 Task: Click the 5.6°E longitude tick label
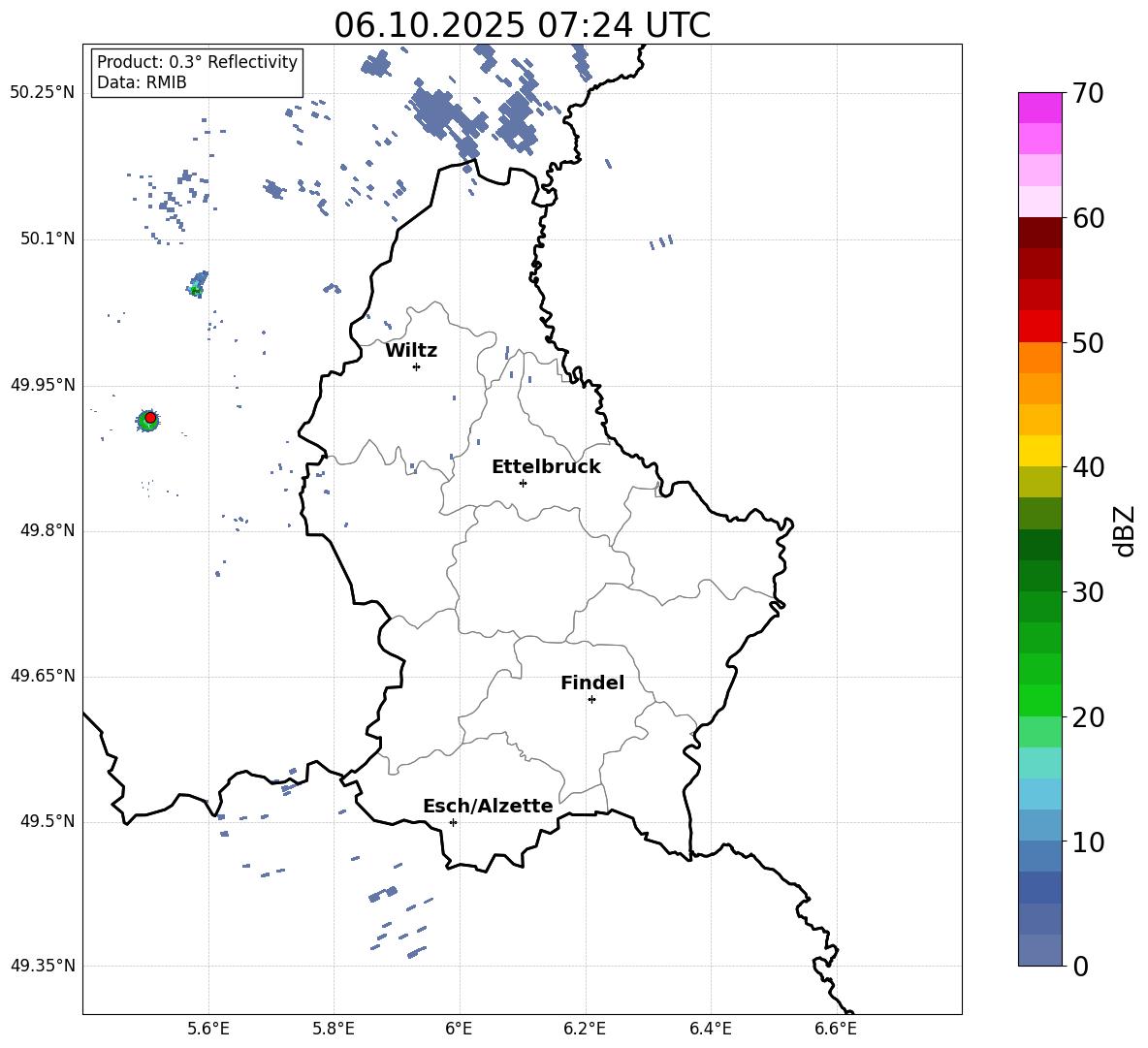[x=208, y=1029]
